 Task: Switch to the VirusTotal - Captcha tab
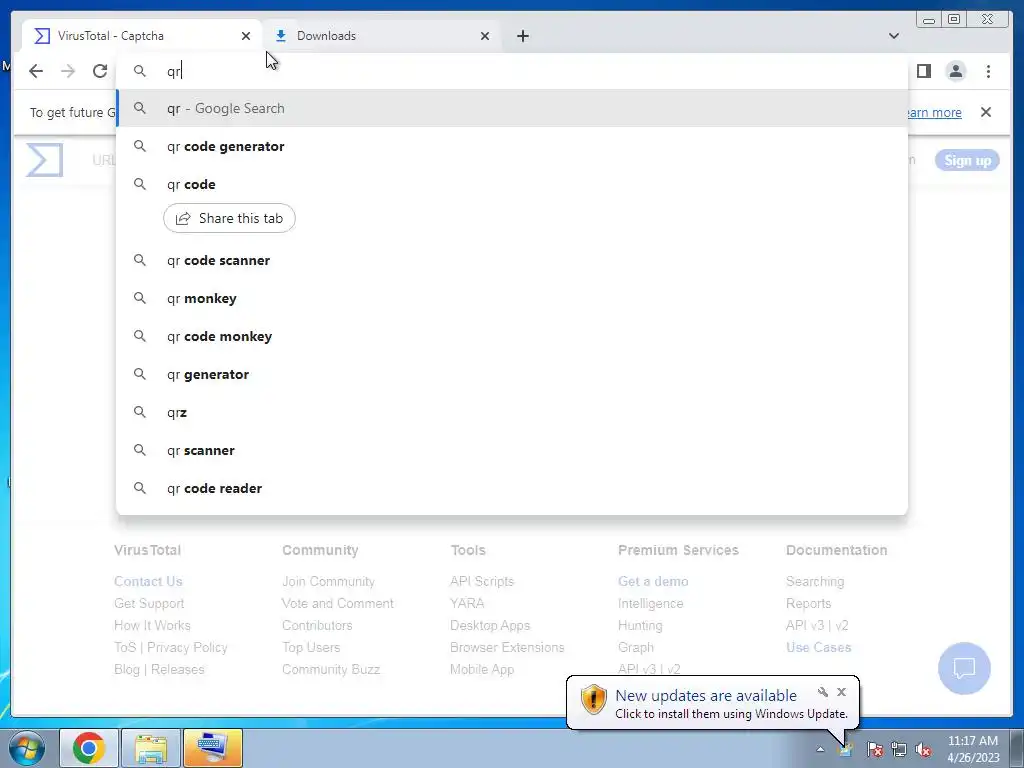[x=142, y=36]
